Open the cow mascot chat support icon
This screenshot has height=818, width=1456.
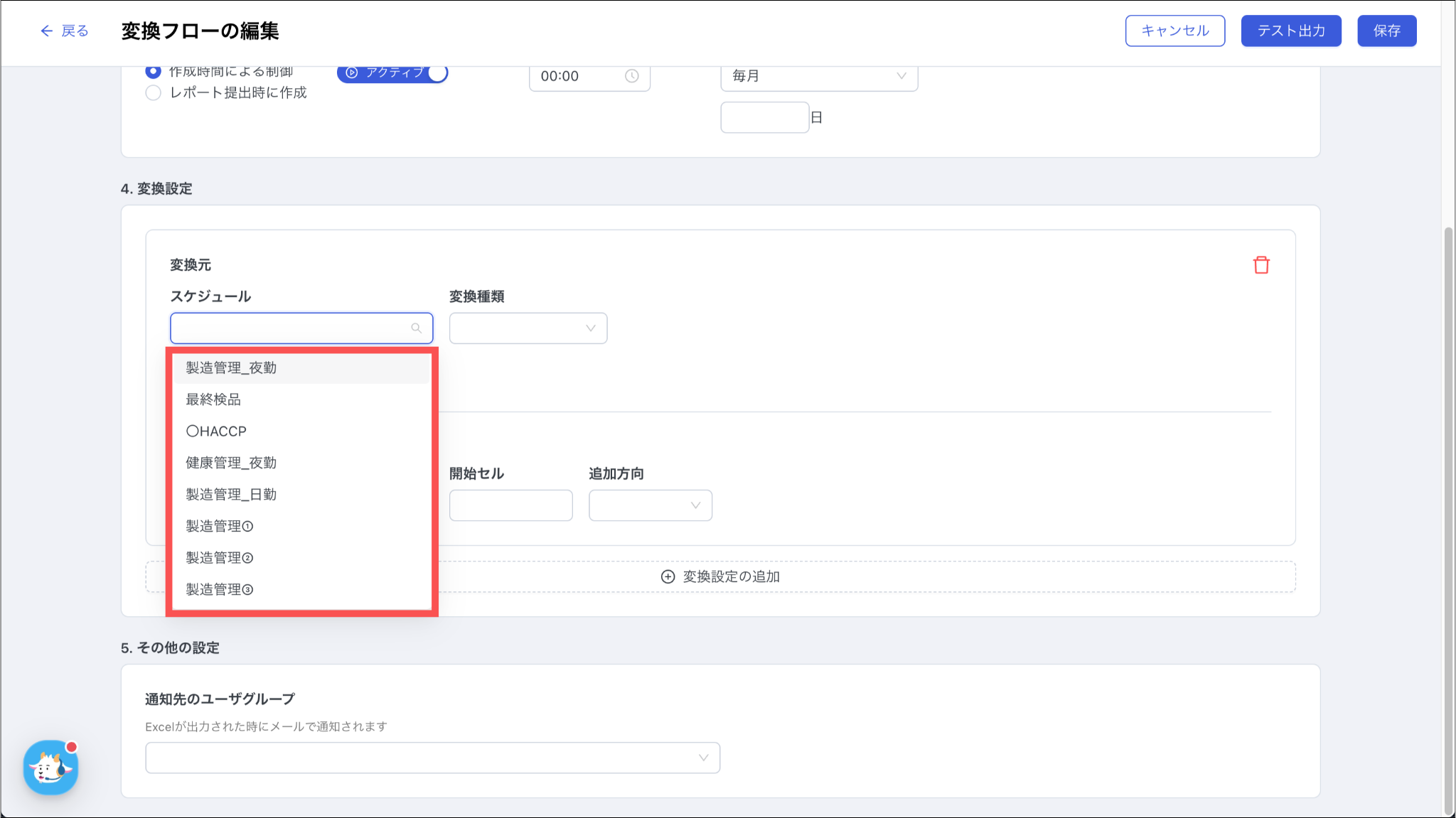[50, 768]
